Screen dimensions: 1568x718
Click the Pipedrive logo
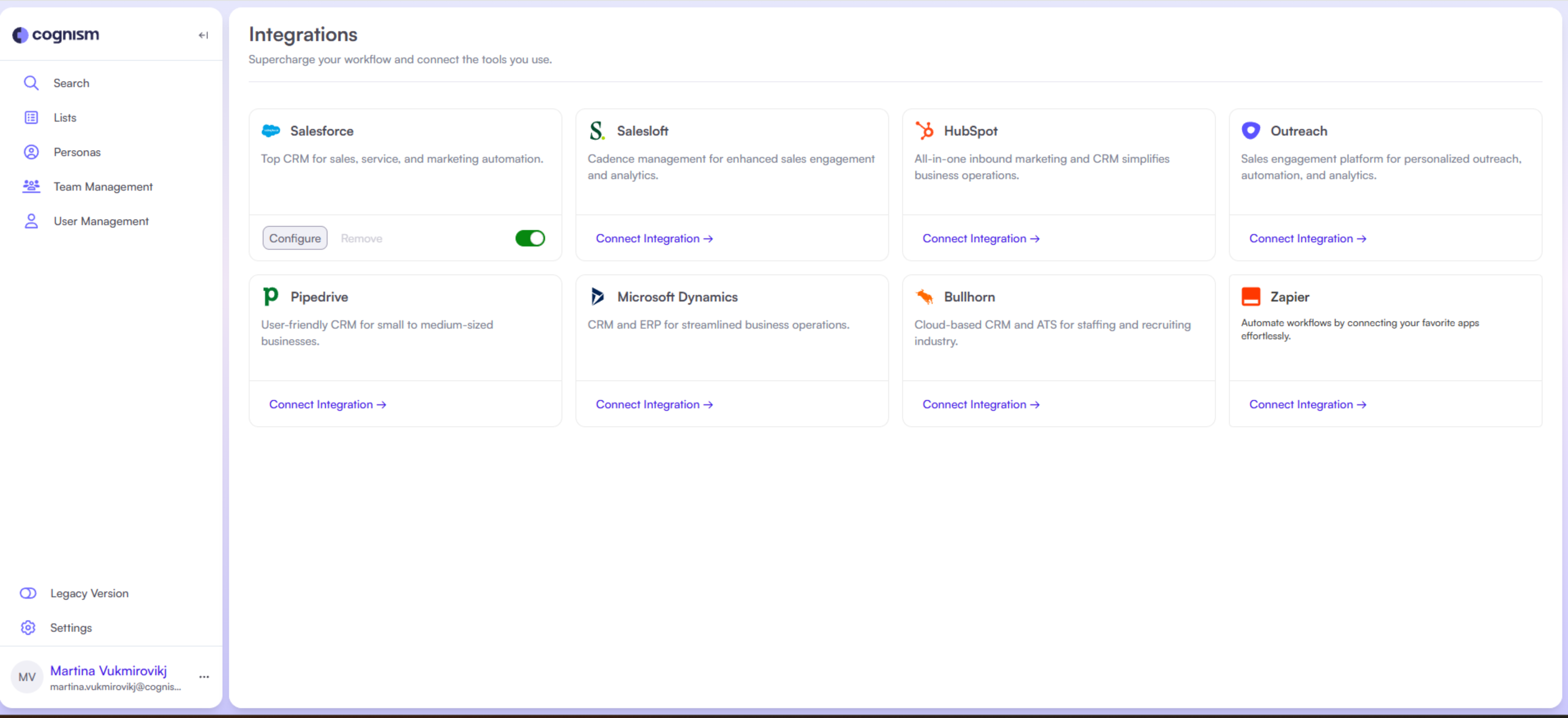click(x=271, y=297)
